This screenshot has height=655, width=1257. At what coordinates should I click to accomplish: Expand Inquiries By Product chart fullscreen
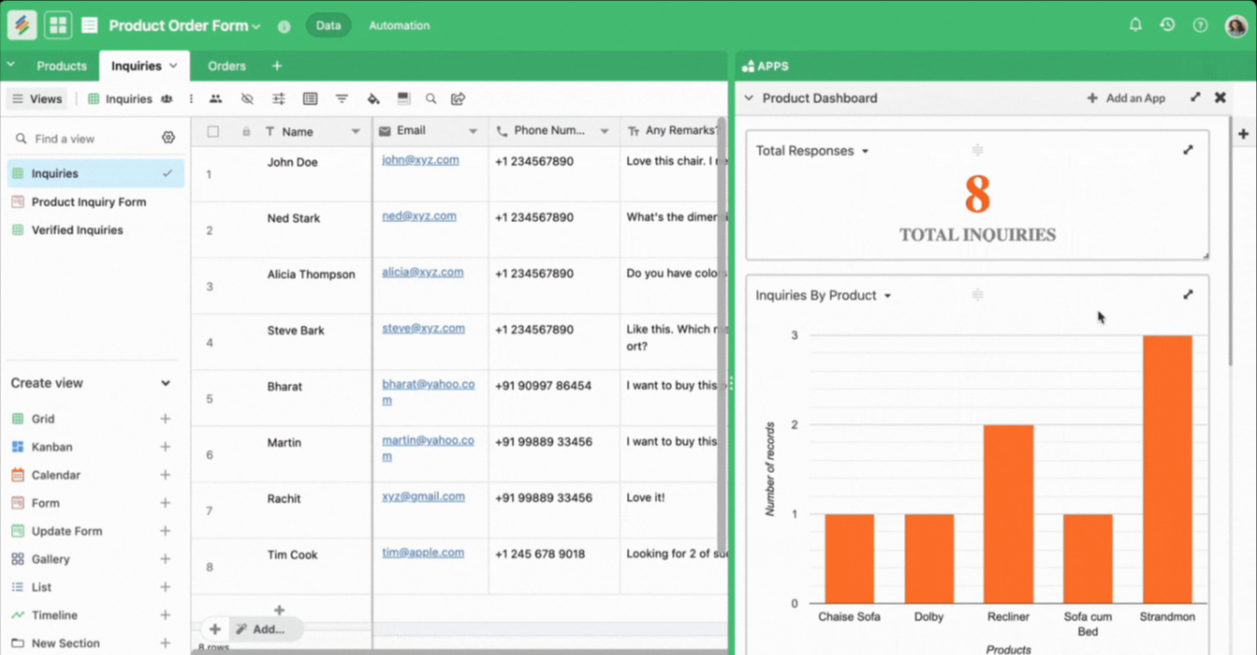[1188, 295]
